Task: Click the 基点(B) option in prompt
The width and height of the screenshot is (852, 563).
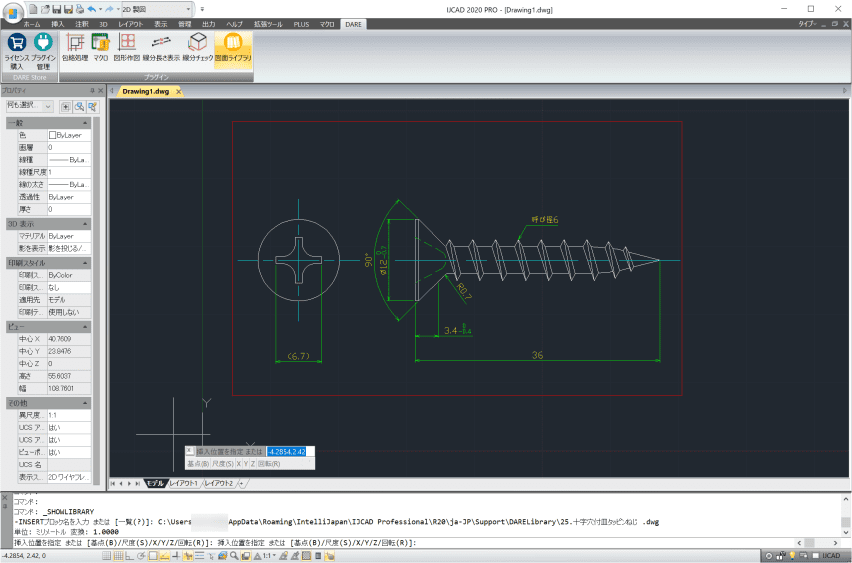Action: (198, 464)
